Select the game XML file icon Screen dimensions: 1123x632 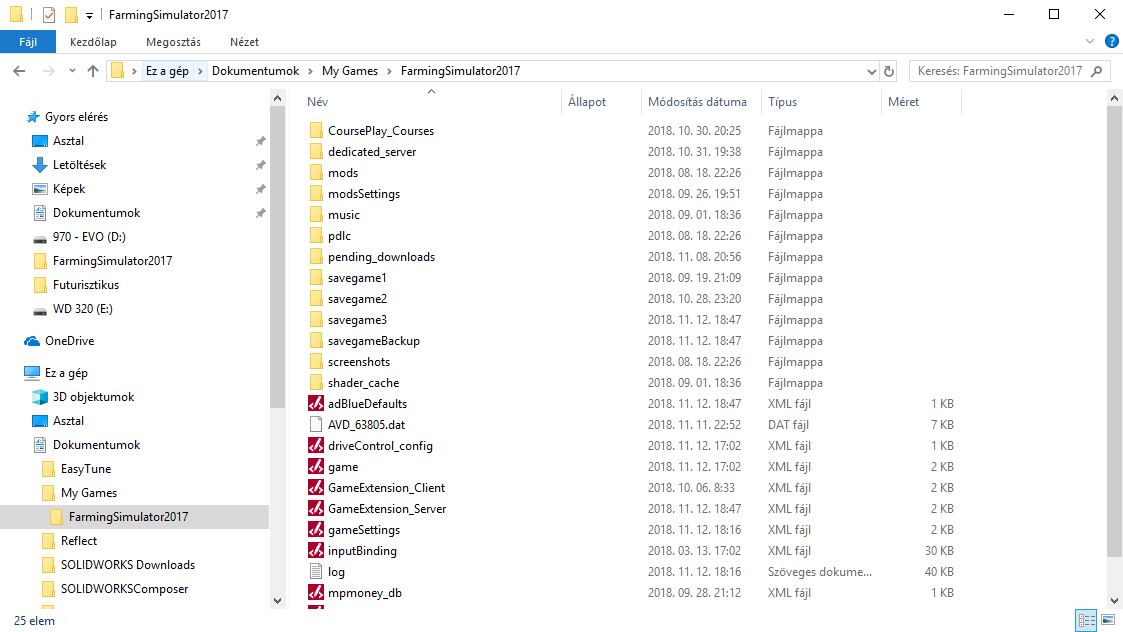316,466
